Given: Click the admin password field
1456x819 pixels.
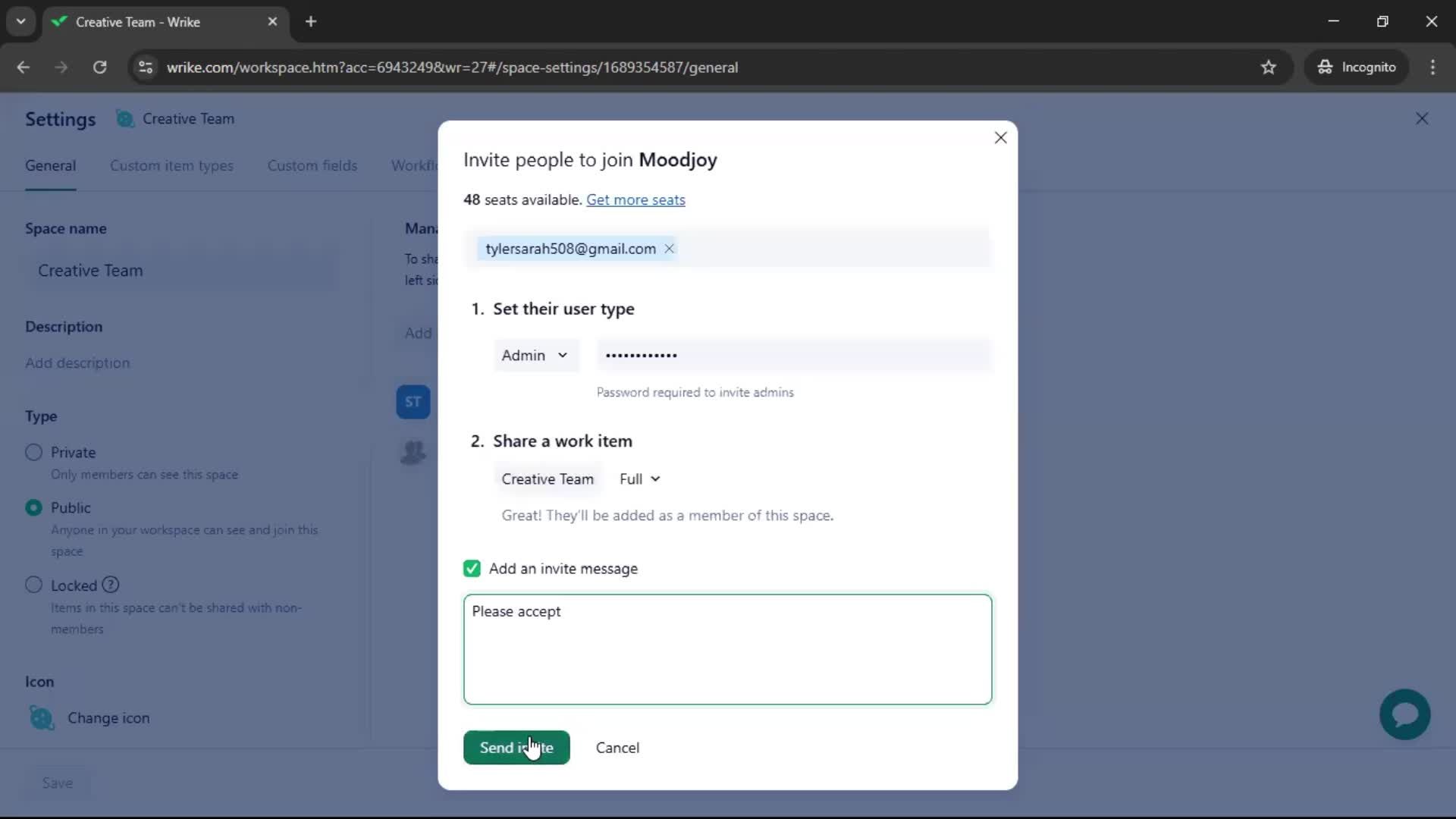Looking at the screenshot, I should coord(793,355).
